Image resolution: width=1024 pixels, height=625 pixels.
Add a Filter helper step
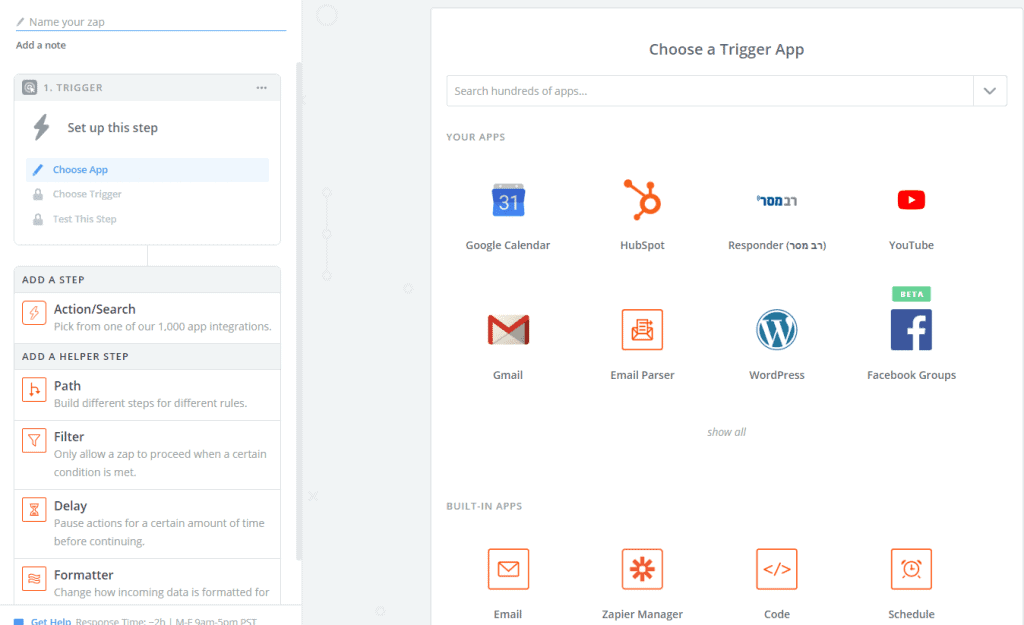pos(148,455)
